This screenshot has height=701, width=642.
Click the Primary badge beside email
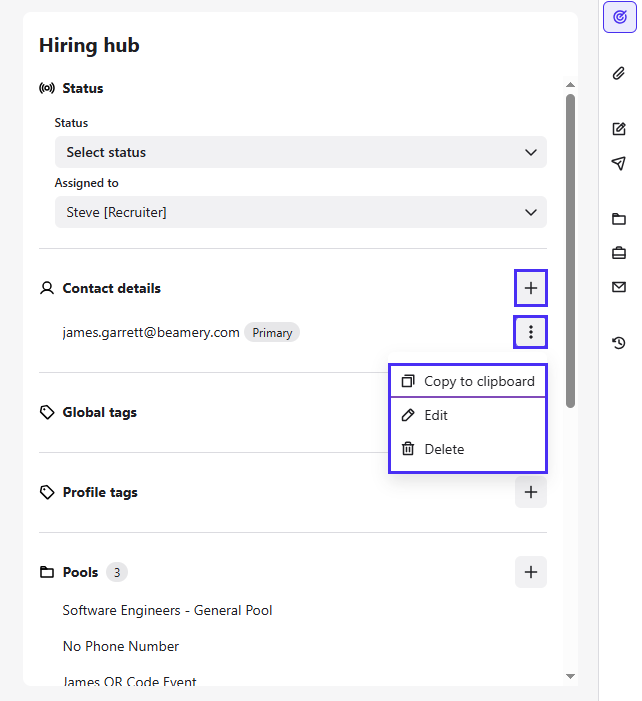(272, 333)
